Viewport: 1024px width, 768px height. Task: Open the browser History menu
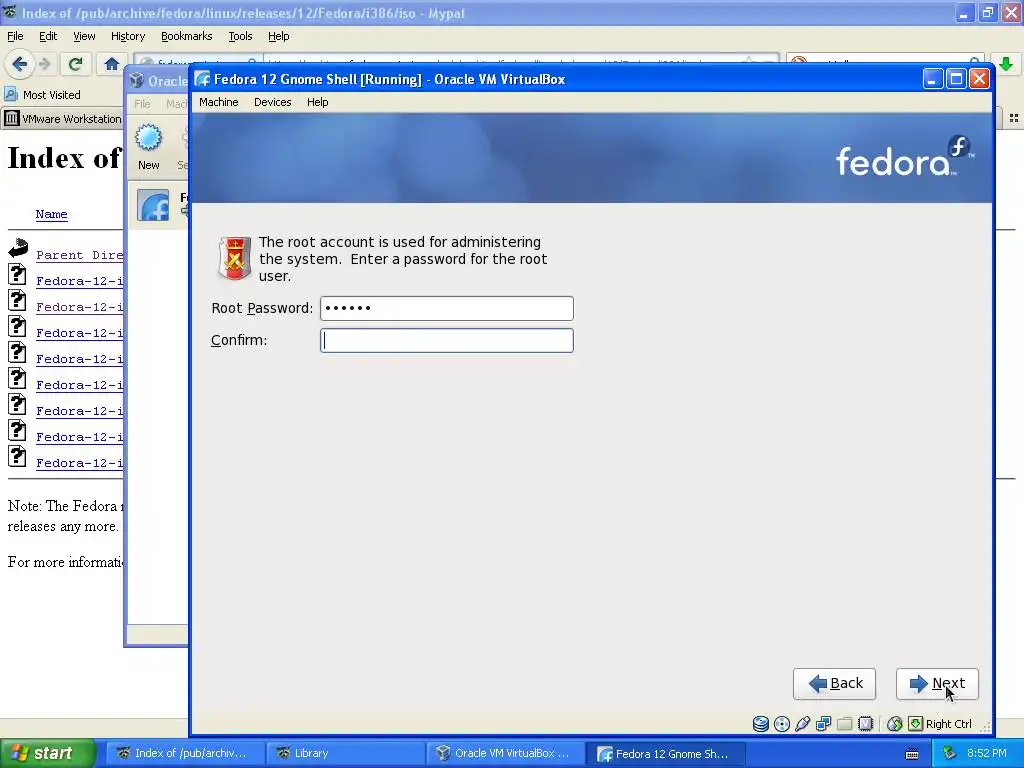click(x=128, y=36)
